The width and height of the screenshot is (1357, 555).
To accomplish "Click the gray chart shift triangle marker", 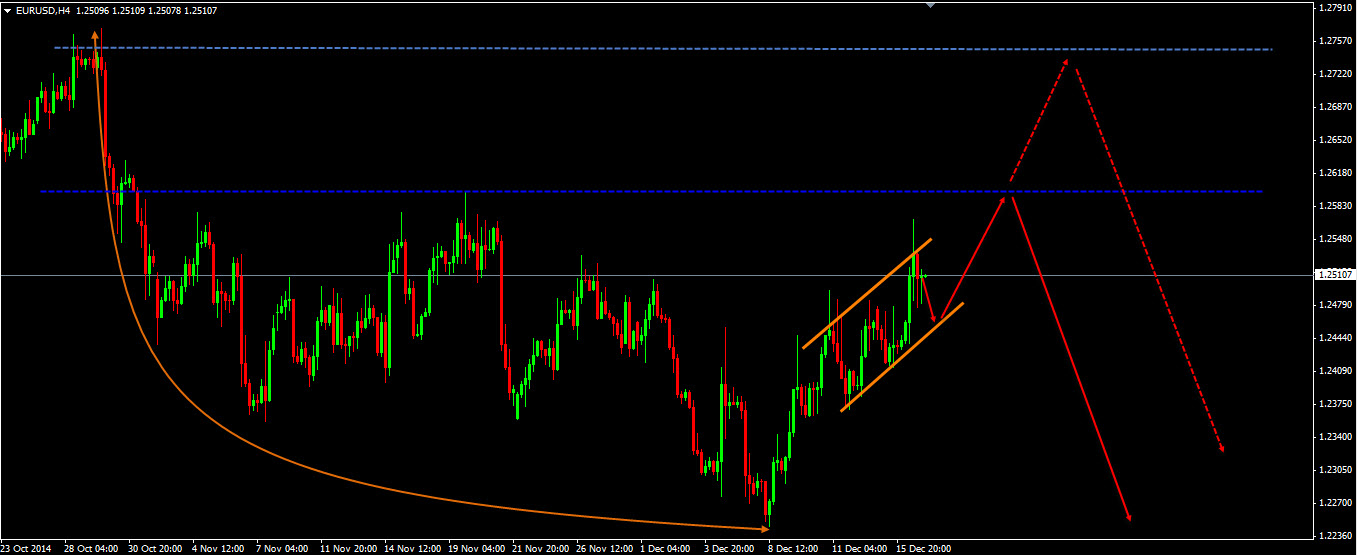I will [x=931, y=5].
